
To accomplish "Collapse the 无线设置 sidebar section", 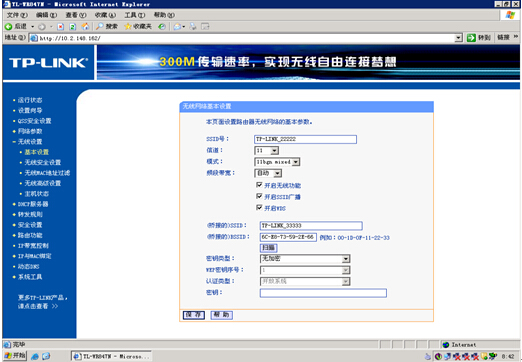I will pyautogui.click(x=14, y=142).
